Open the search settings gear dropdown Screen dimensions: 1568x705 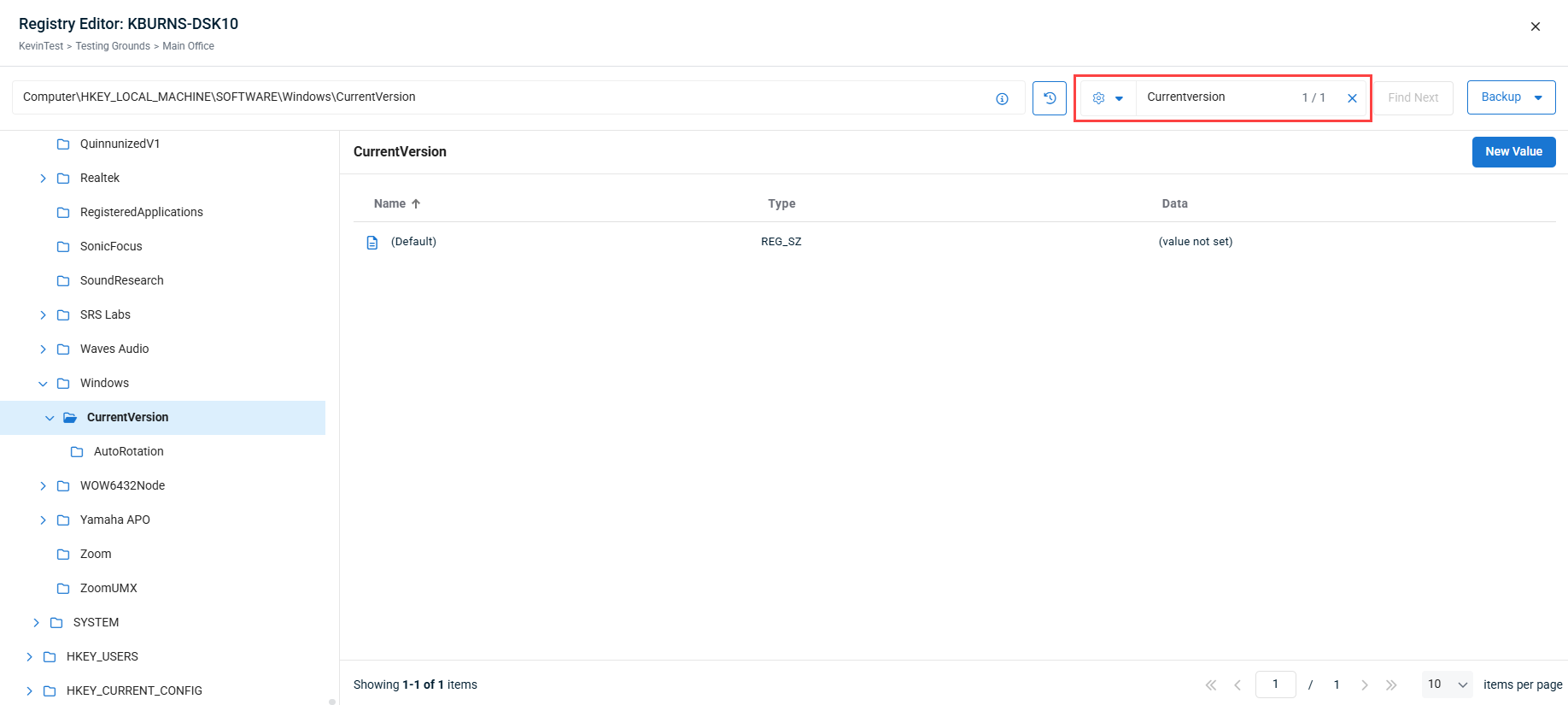coord(1108,98)
